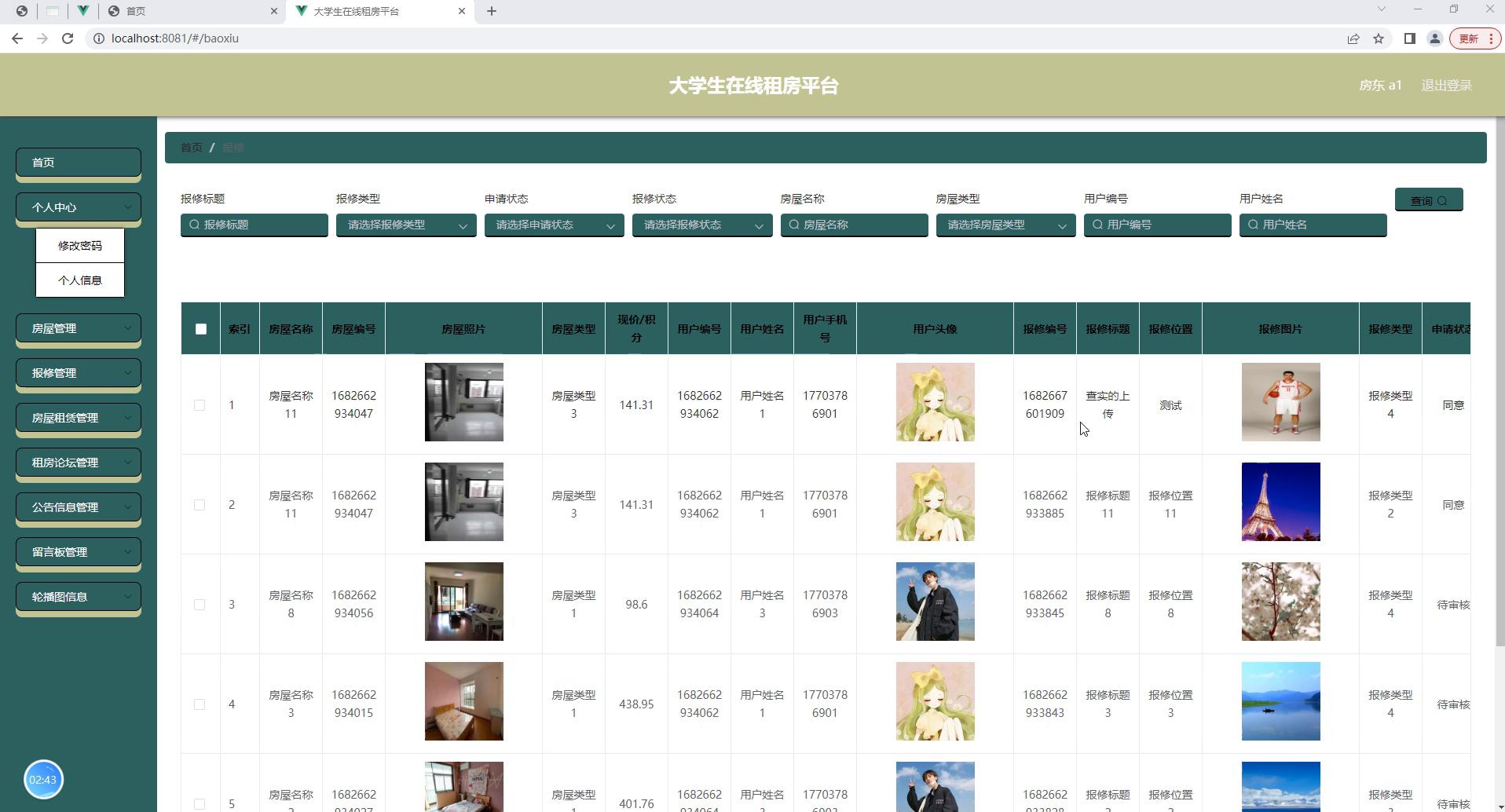Expand the 轮播图信息 sidebar menu
Viewport: 1505px width, 812px height.
pyautogui.click(x=79, y=597)
